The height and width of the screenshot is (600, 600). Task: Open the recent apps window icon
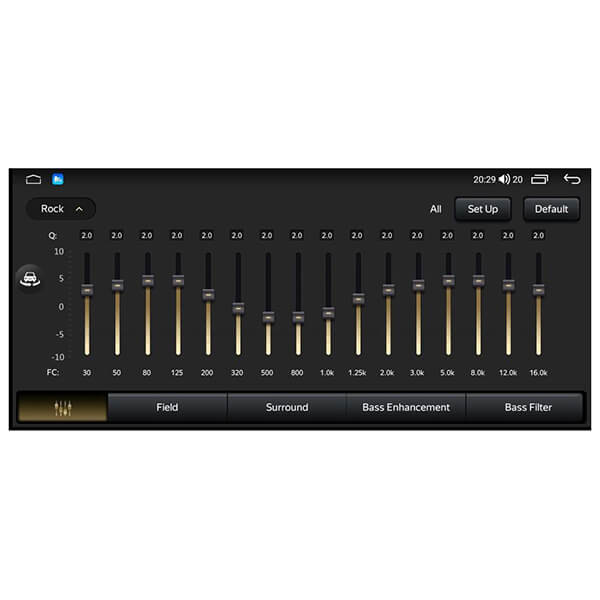point(540,180)
